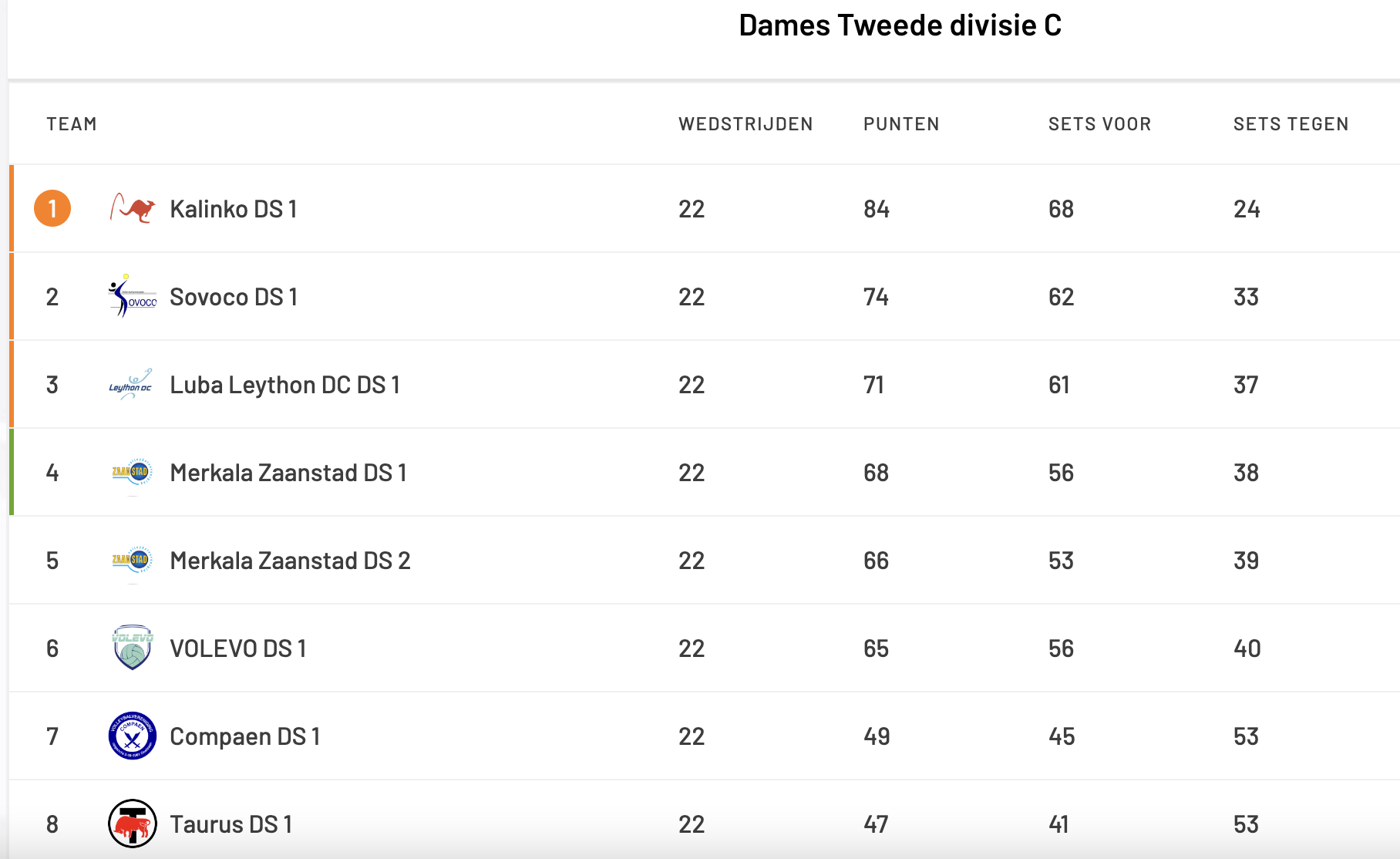The image size is (1400, 859).
Task: Open the Sovoco DS 1 team link
Action: [x=234, y=297]
